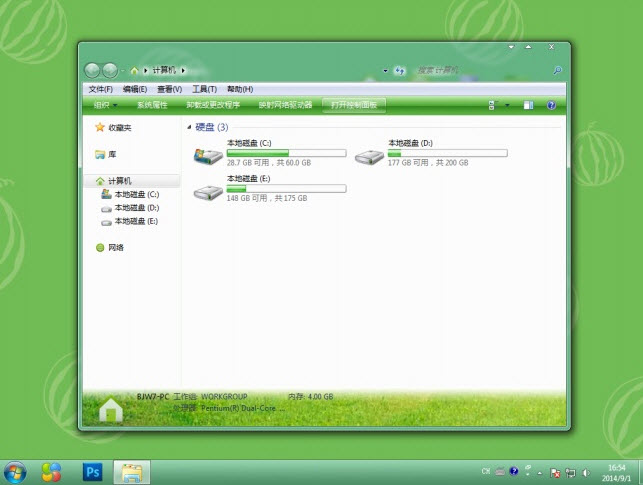643x485 pixels.
Task: Open the colorful app taskbar icon
Action: tap(51, 472)
